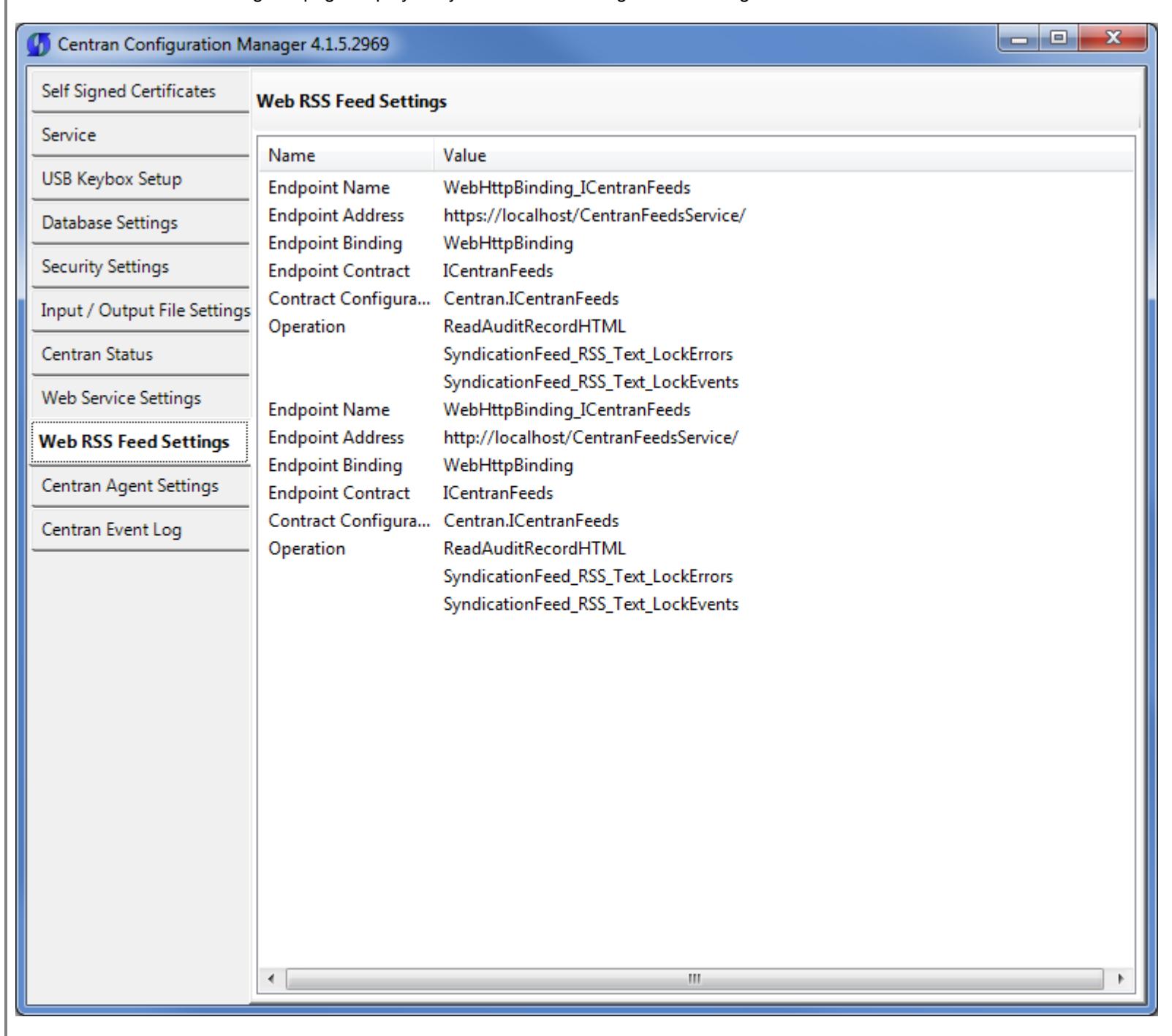Screen dimensions: 1172x1036
Task: View the Centran Status tab
Action: point(140,355)
